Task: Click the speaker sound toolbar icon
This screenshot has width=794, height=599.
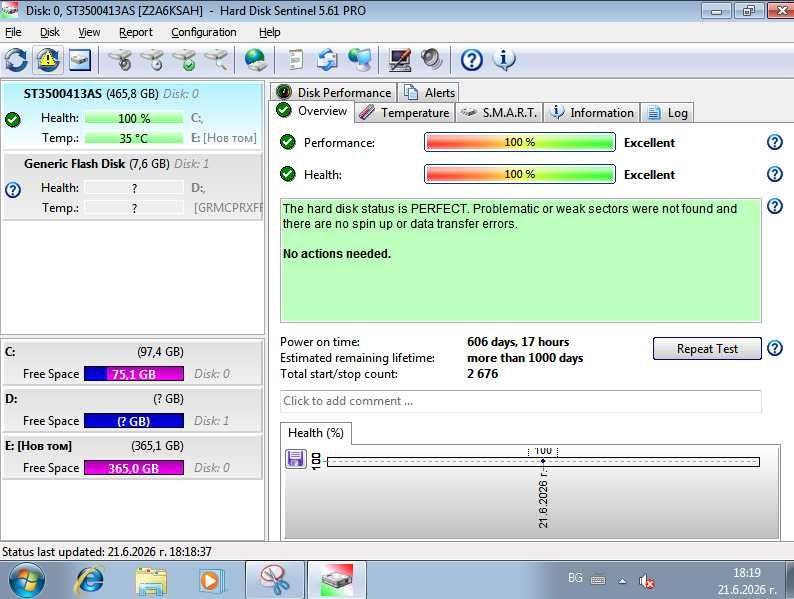Action: click(x=431, y=59)
